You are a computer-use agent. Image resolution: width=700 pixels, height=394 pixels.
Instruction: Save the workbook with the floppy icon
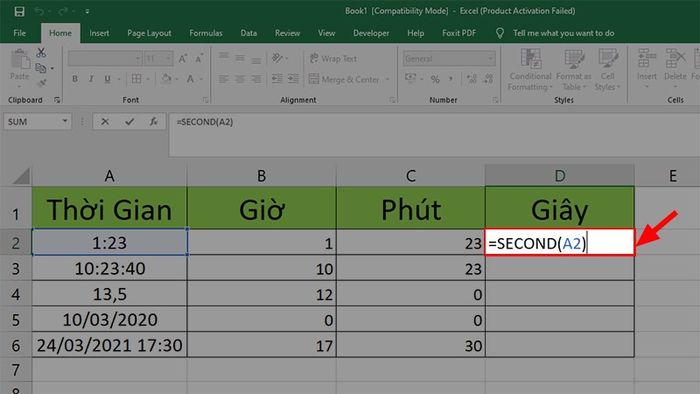[19, 12]
